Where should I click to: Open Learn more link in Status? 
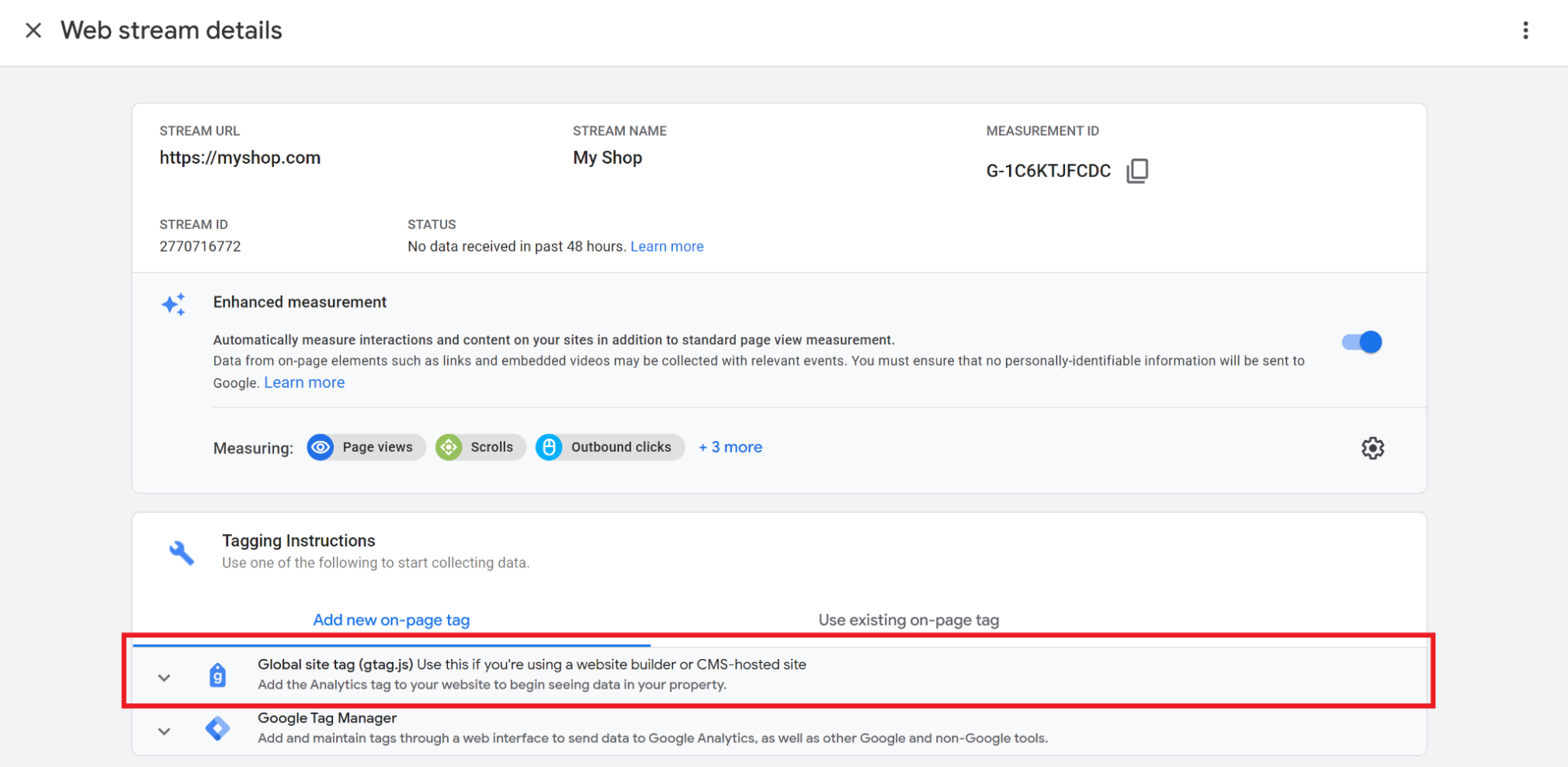(667, 246)
